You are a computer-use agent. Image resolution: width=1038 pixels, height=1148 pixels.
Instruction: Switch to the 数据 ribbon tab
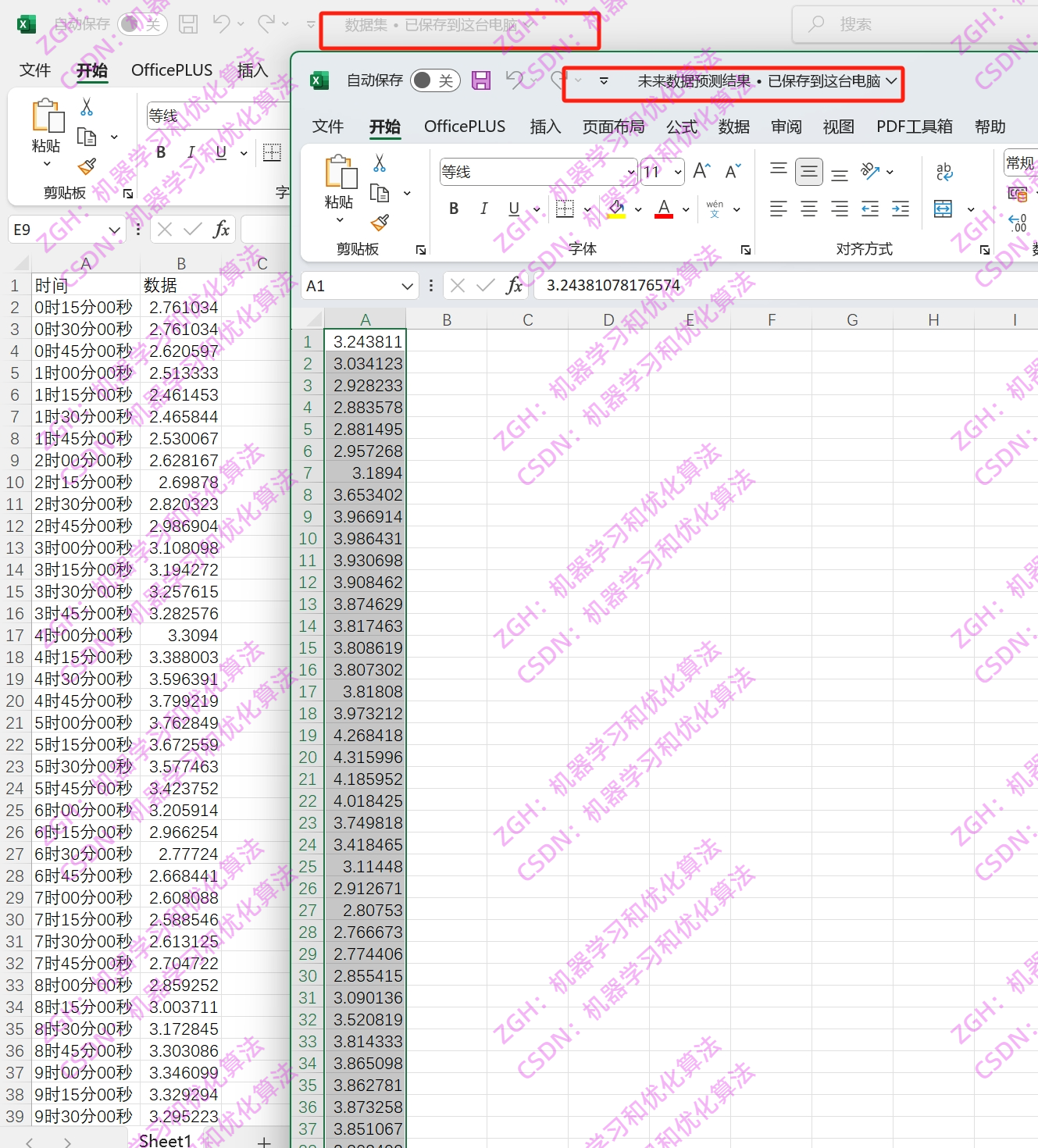(x=733, y=127)
